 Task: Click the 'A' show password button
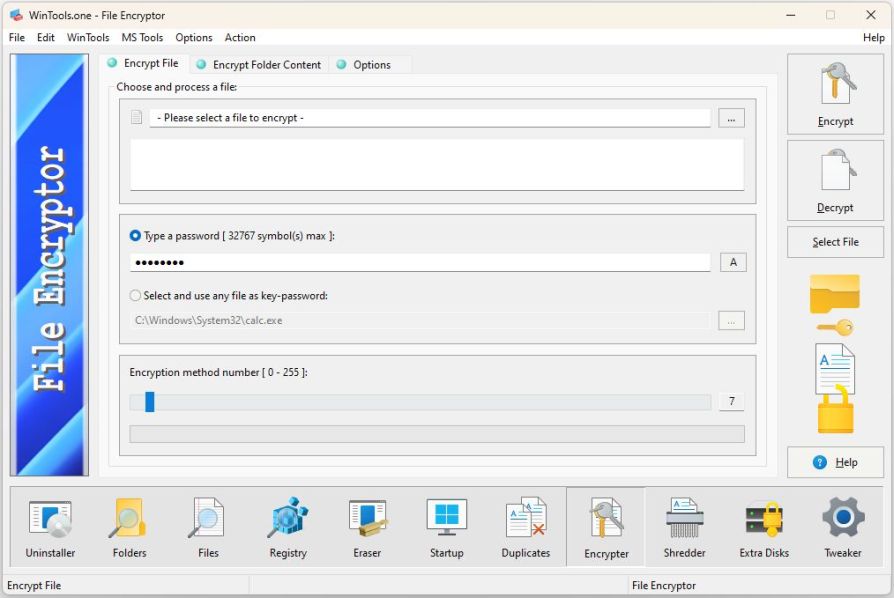[733, 262]
